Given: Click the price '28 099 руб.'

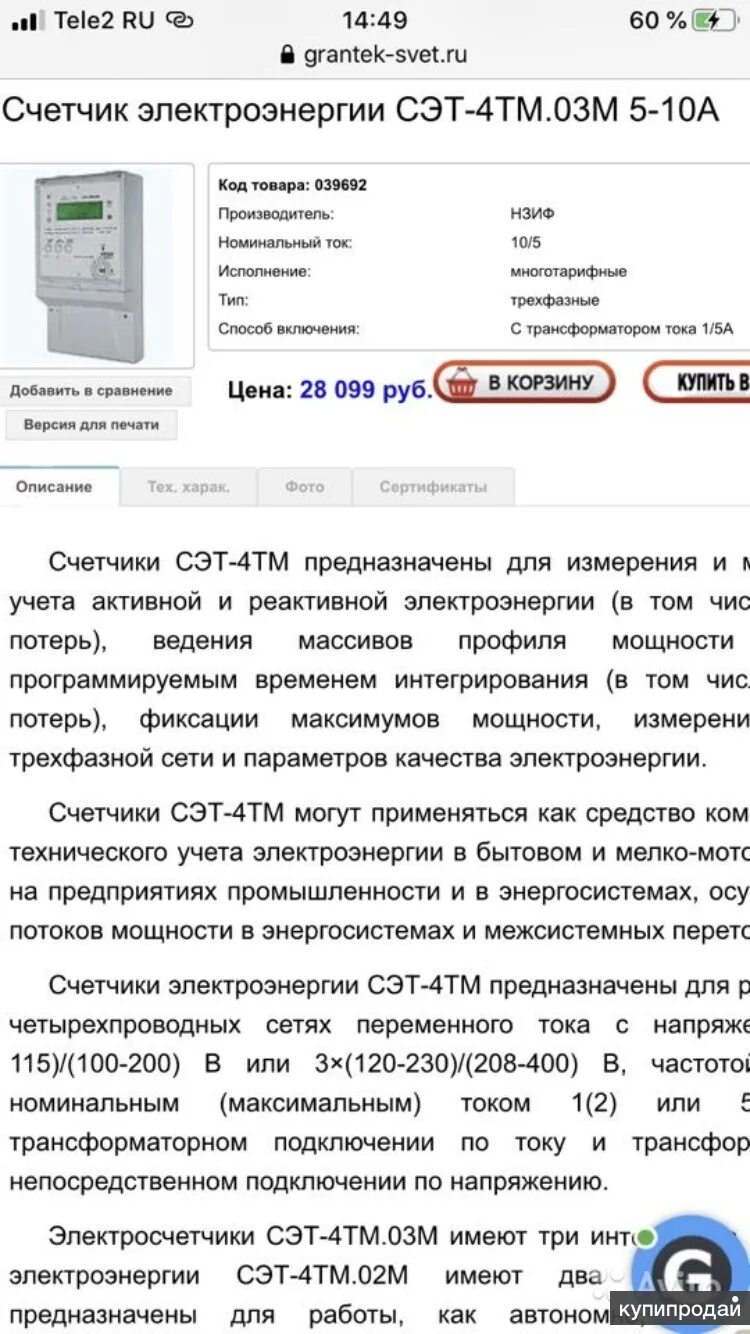Looking at the screenshot, I should point(366,389).
